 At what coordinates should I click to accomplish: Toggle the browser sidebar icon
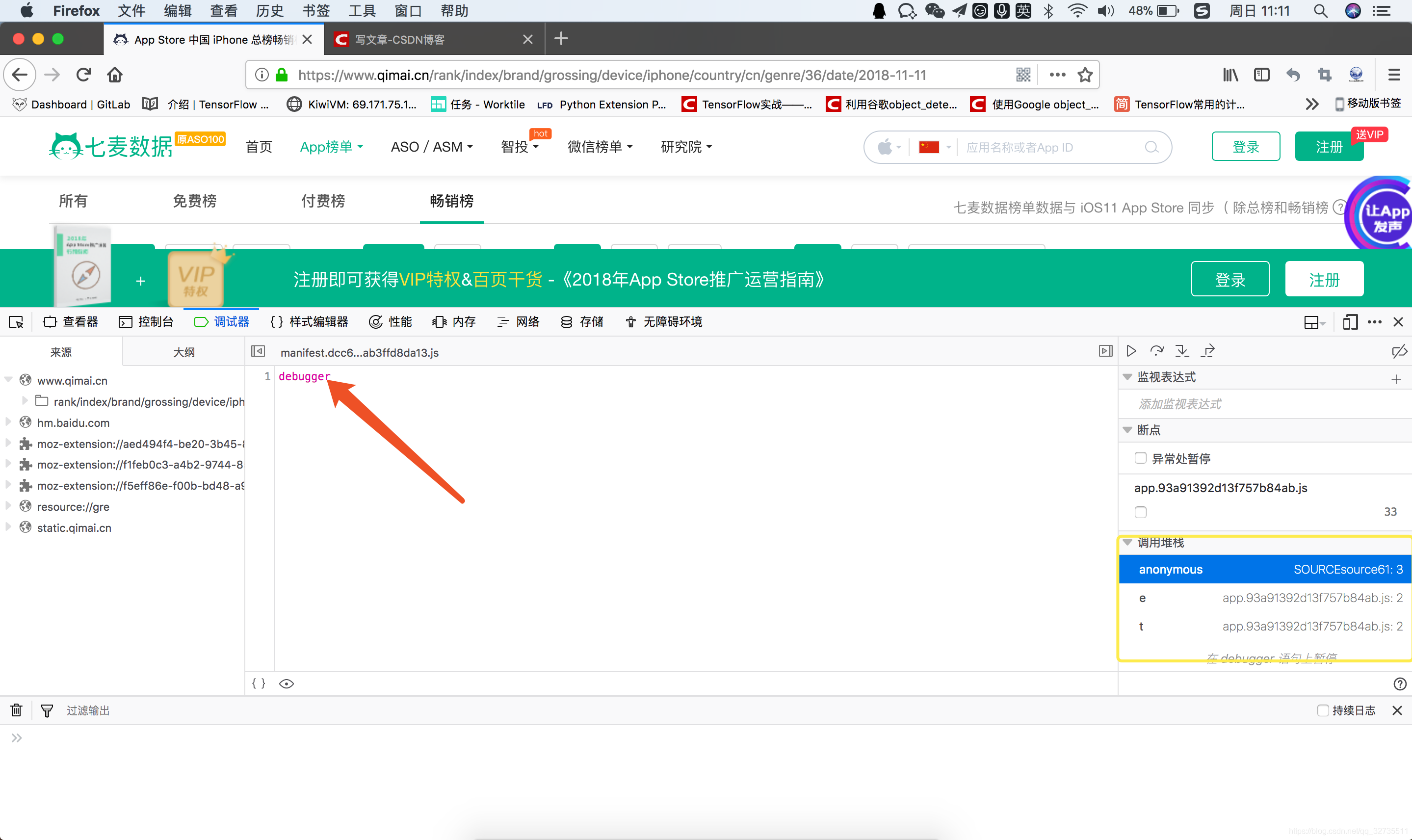coord(1261,75)
